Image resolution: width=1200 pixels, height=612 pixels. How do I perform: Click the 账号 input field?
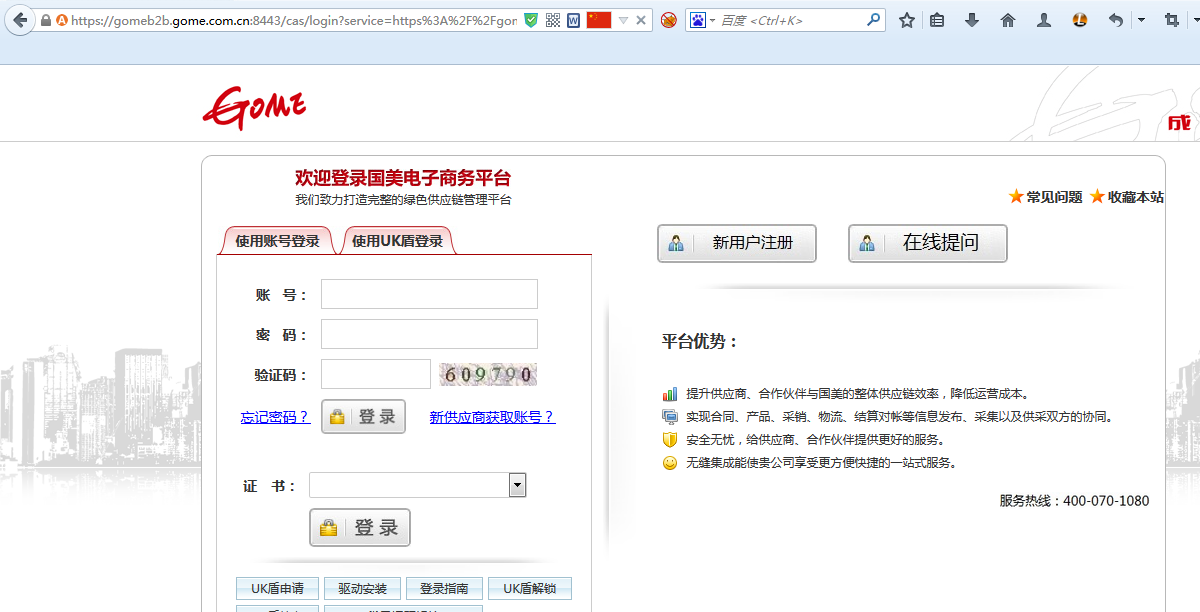429,294
